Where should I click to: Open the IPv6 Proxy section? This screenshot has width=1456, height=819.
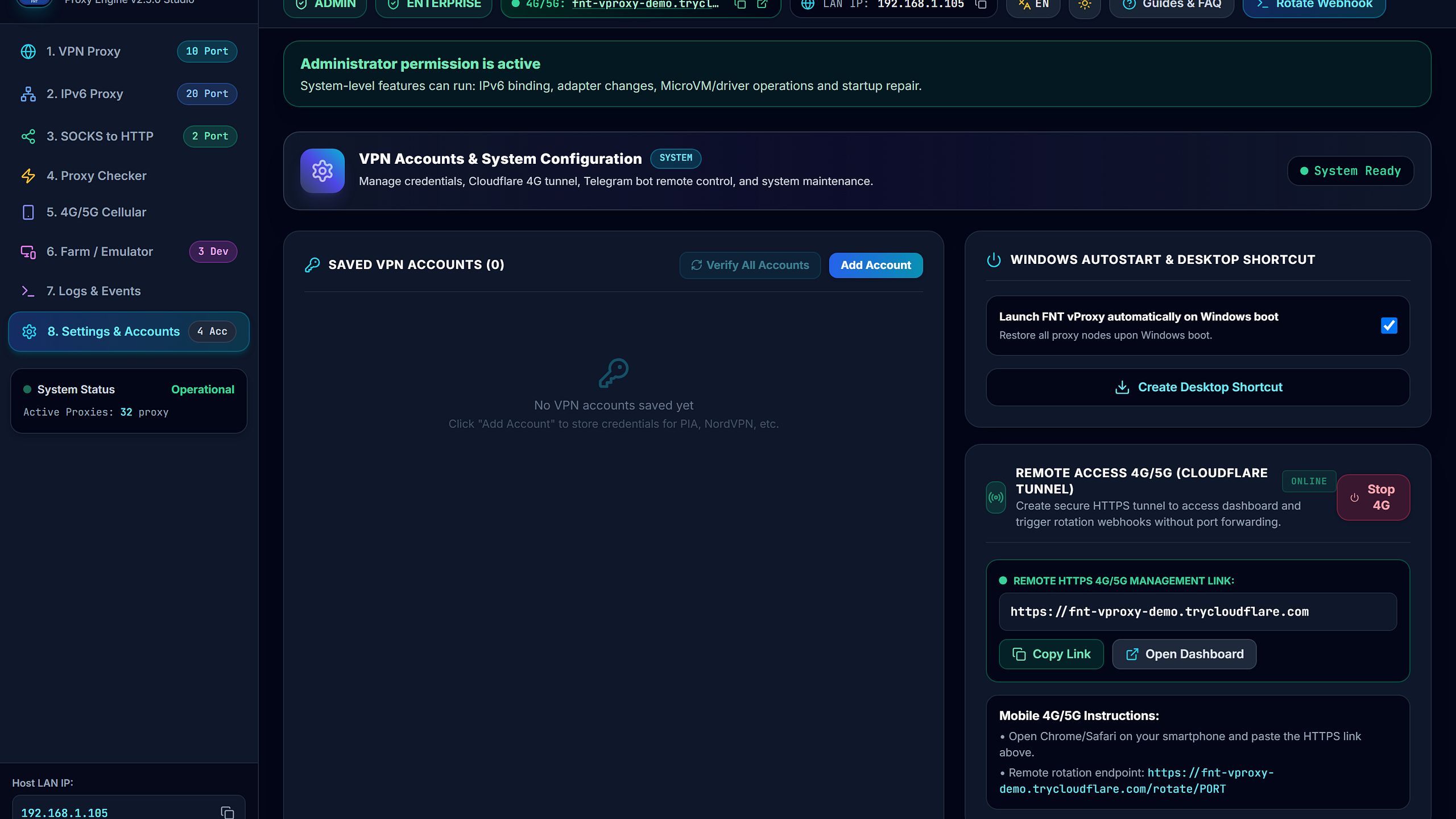tap(129, 94)
